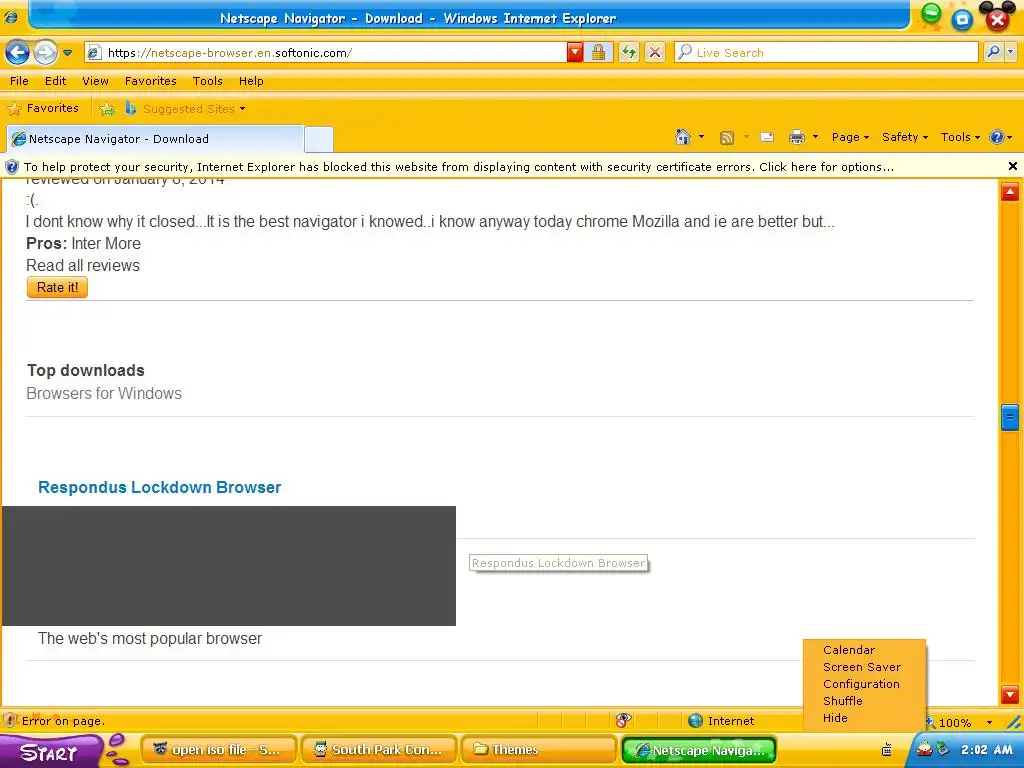This screenshot has width=1024, height=768.
Task: Click the Forward navigation arrow button
Action: pyautogui.click(x=45, y=52)
